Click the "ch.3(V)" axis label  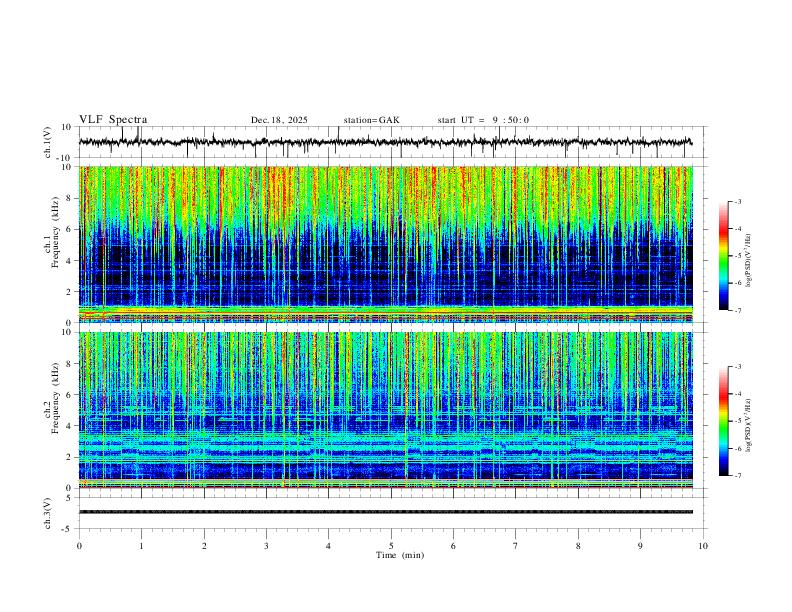[x=48, y=514]
